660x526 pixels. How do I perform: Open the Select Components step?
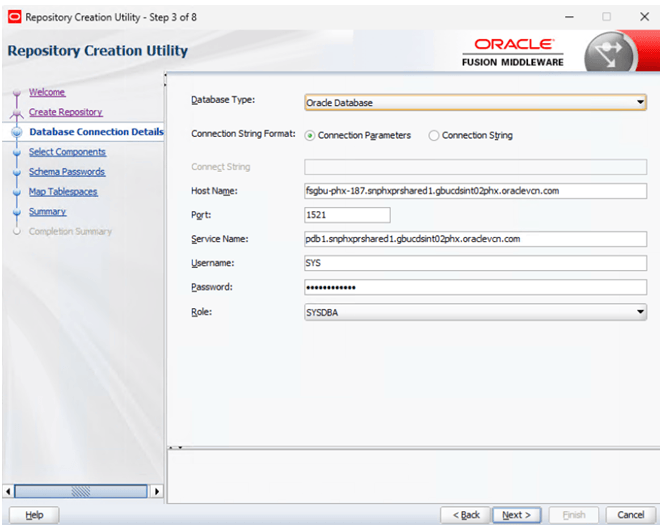(67, 152)
